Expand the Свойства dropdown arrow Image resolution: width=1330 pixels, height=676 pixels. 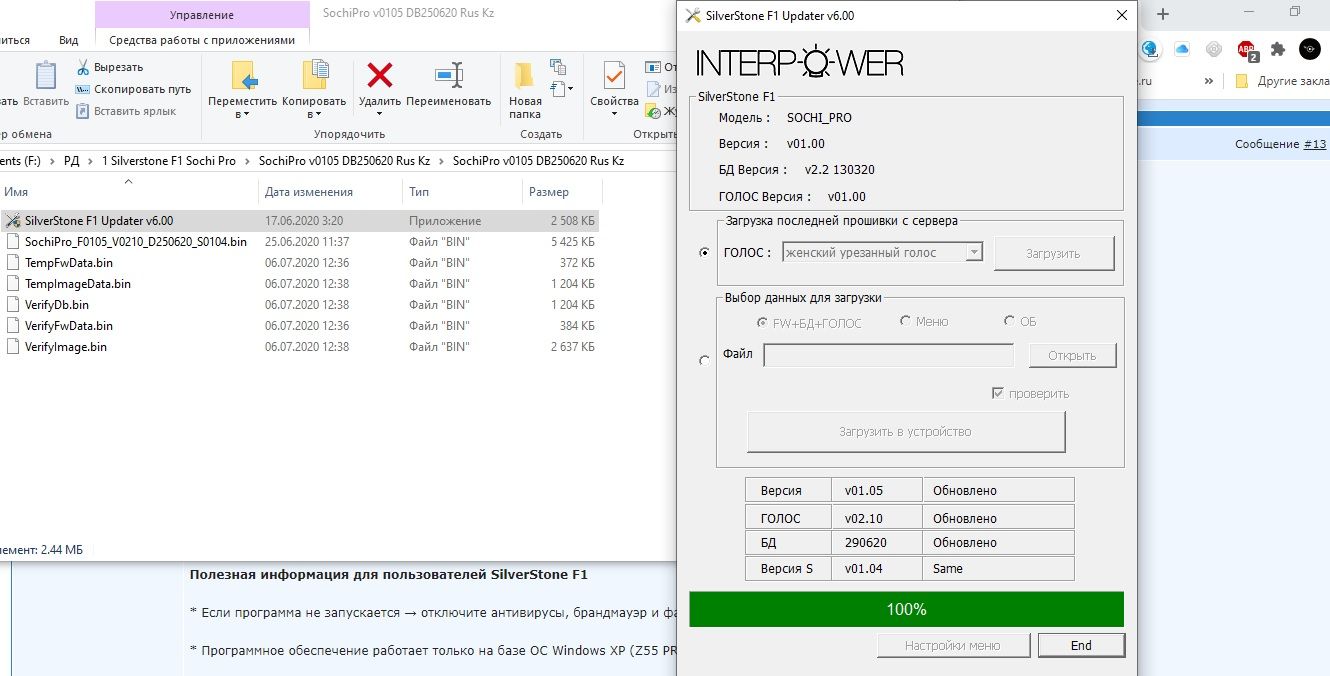tap(614, 114)
